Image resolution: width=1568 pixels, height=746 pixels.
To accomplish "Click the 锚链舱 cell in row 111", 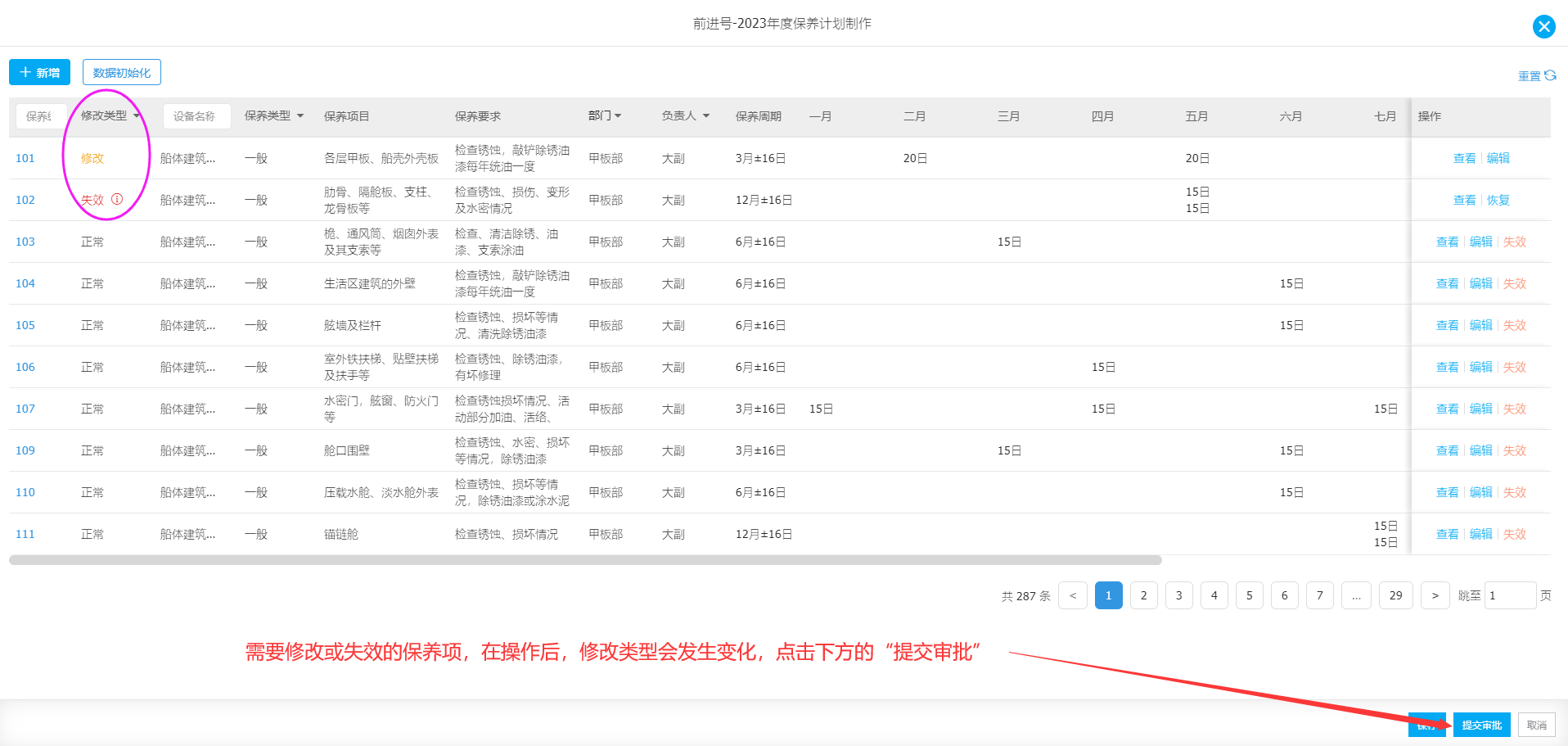I will [340, 534].
